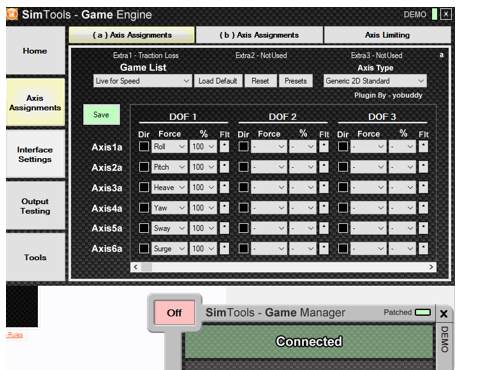Image resolution: width=480 pixels, height=370 pixels.
Task: Check Dir box for Axis6a DOF 3
Action: (343, 248)
